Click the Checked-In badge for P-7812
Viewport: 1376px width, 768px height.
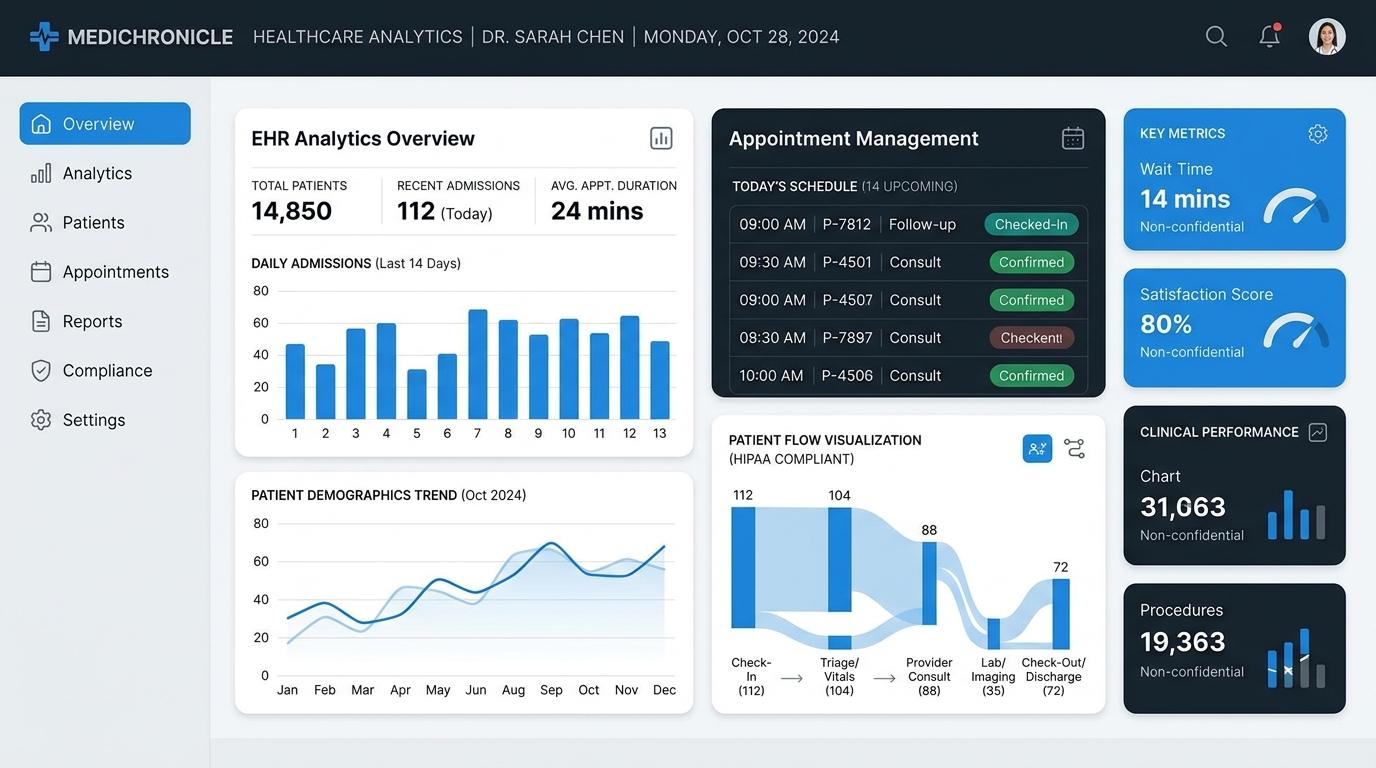tap(1031, 224)
